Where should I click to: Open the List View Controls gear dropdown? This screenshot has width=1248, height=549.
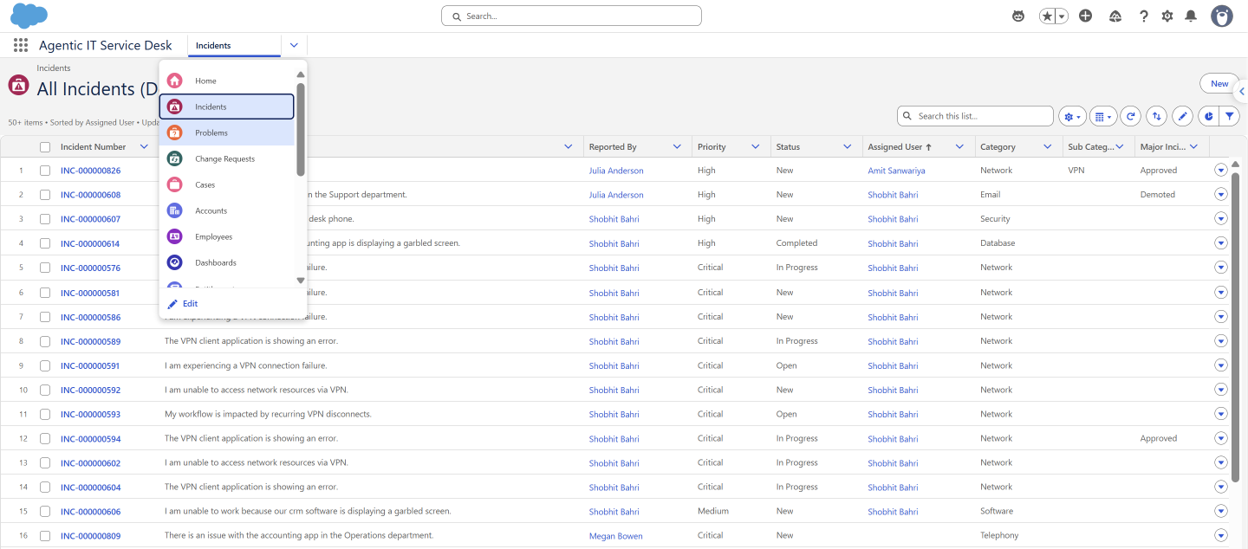(1072, 116)
